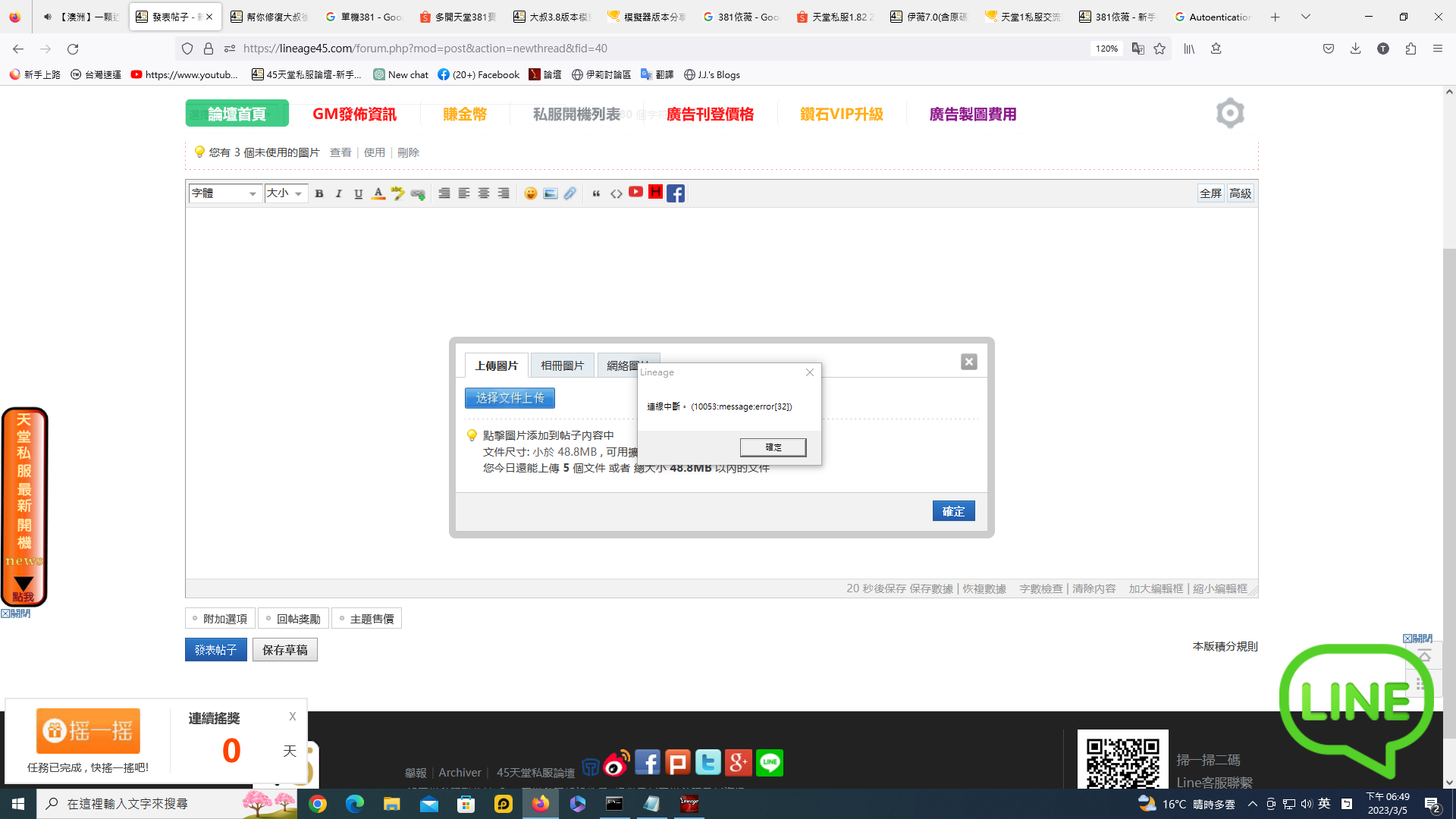This screenshot has height=819, width=1456.
Task: Close the image upload dialog
Action: coord(969,362)
